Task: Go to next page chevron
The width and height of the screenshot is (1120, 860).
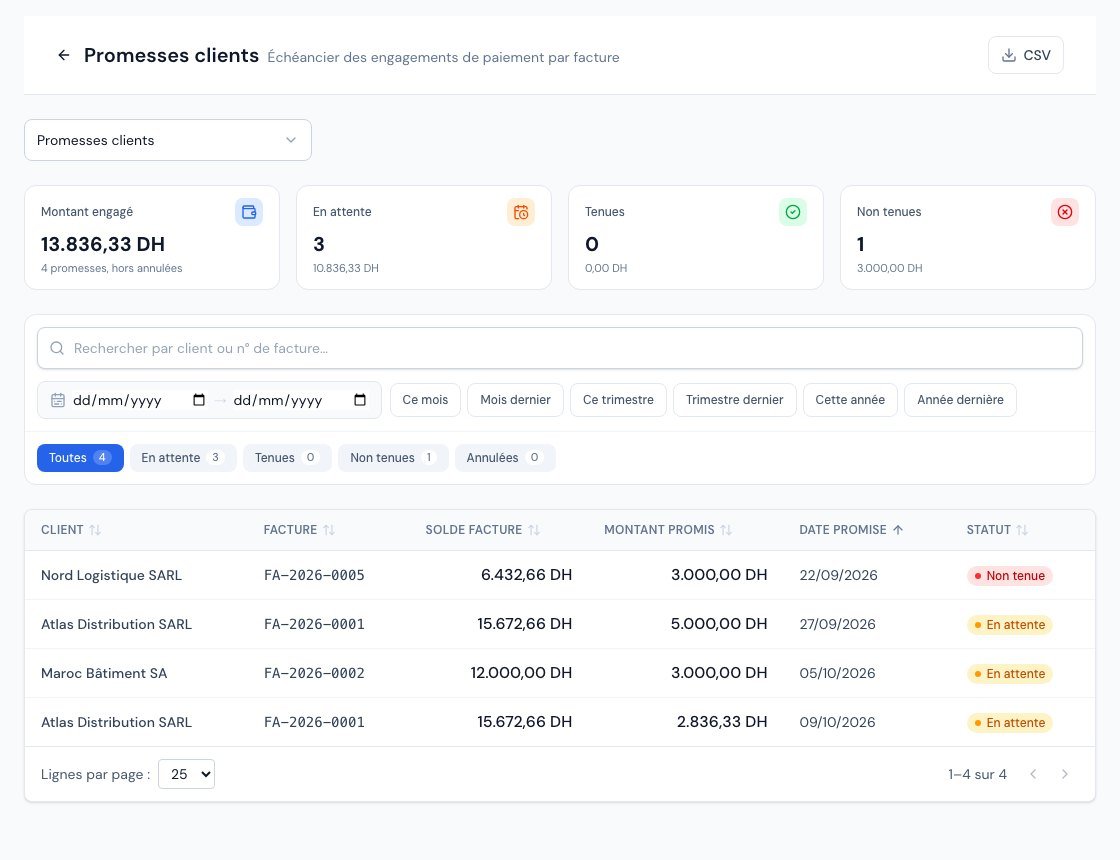Action: 1064,774
